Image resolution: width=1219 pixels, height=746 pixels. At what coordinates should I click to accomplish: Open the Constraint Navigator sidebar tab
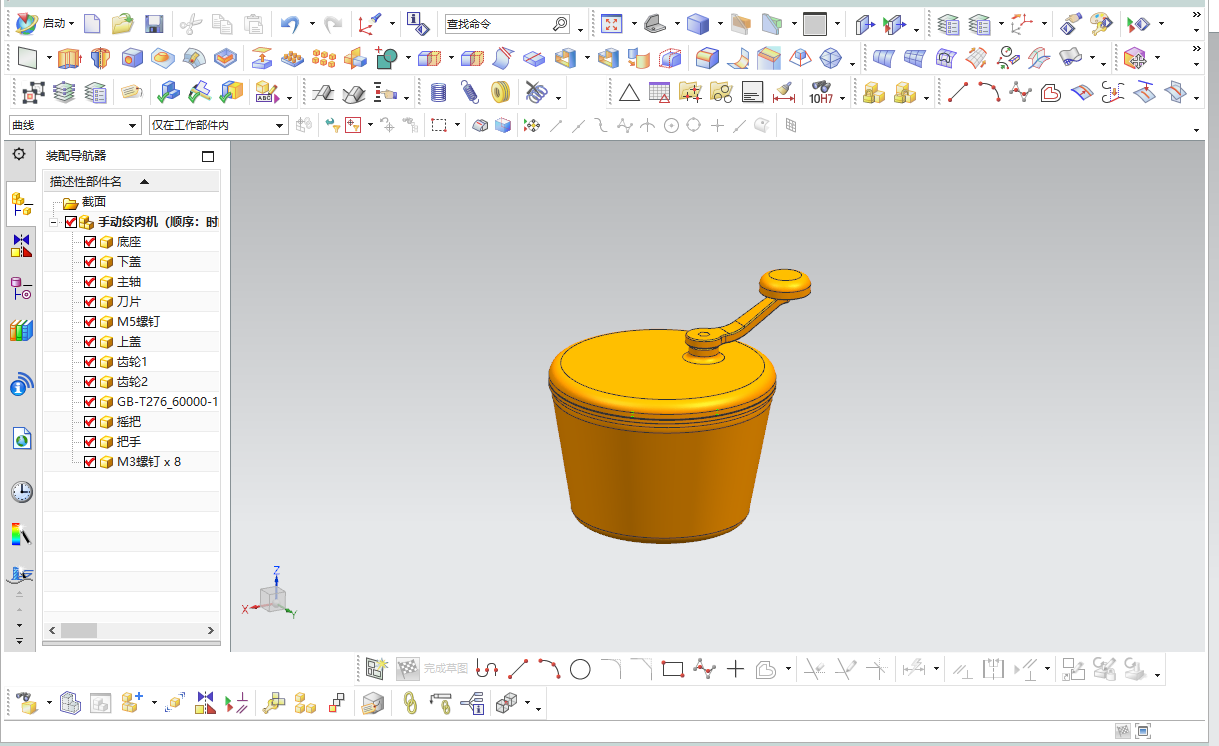point(21,245)
